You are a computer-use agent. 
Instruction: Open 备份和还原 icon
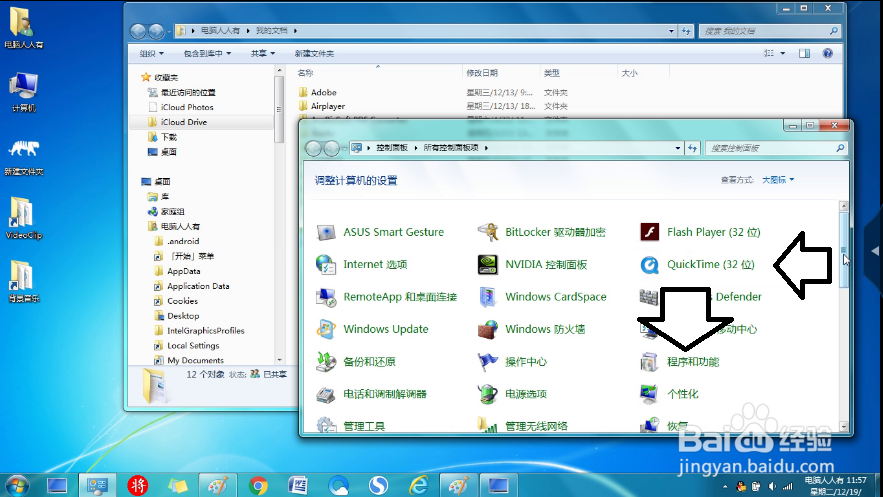point(326,361)
